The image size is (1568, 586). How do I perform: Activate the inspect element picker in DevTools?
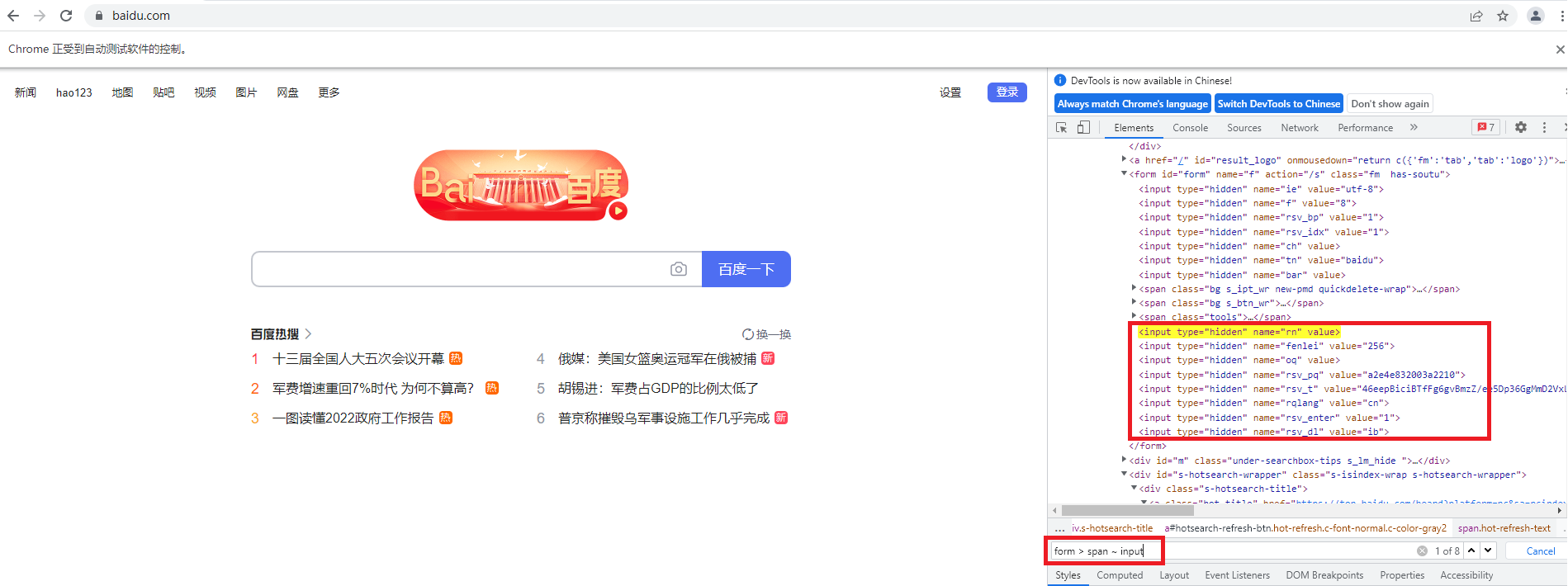coord(1062,127)
